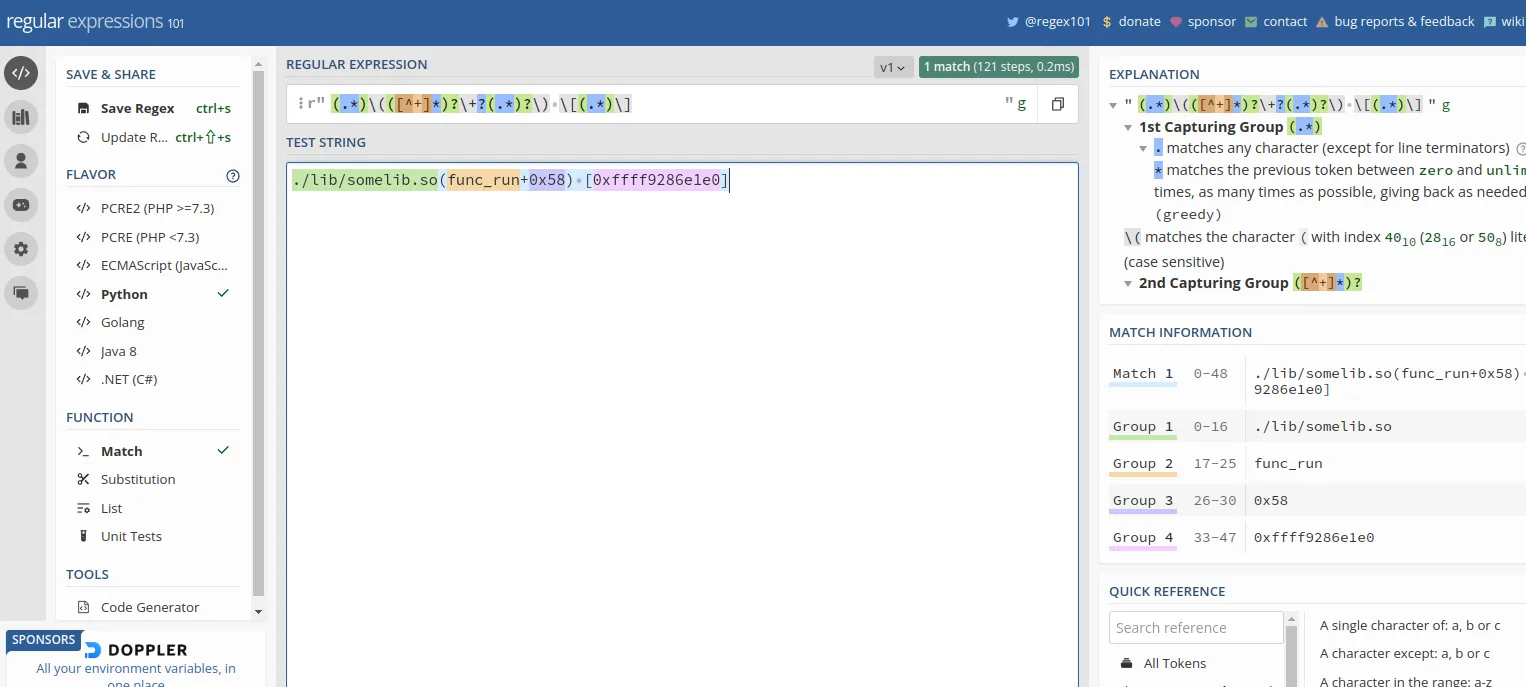Click the Group 1 match row label
Image resolution: width=1526 pixels, height=687 pixels.
tap(1143, 427)
